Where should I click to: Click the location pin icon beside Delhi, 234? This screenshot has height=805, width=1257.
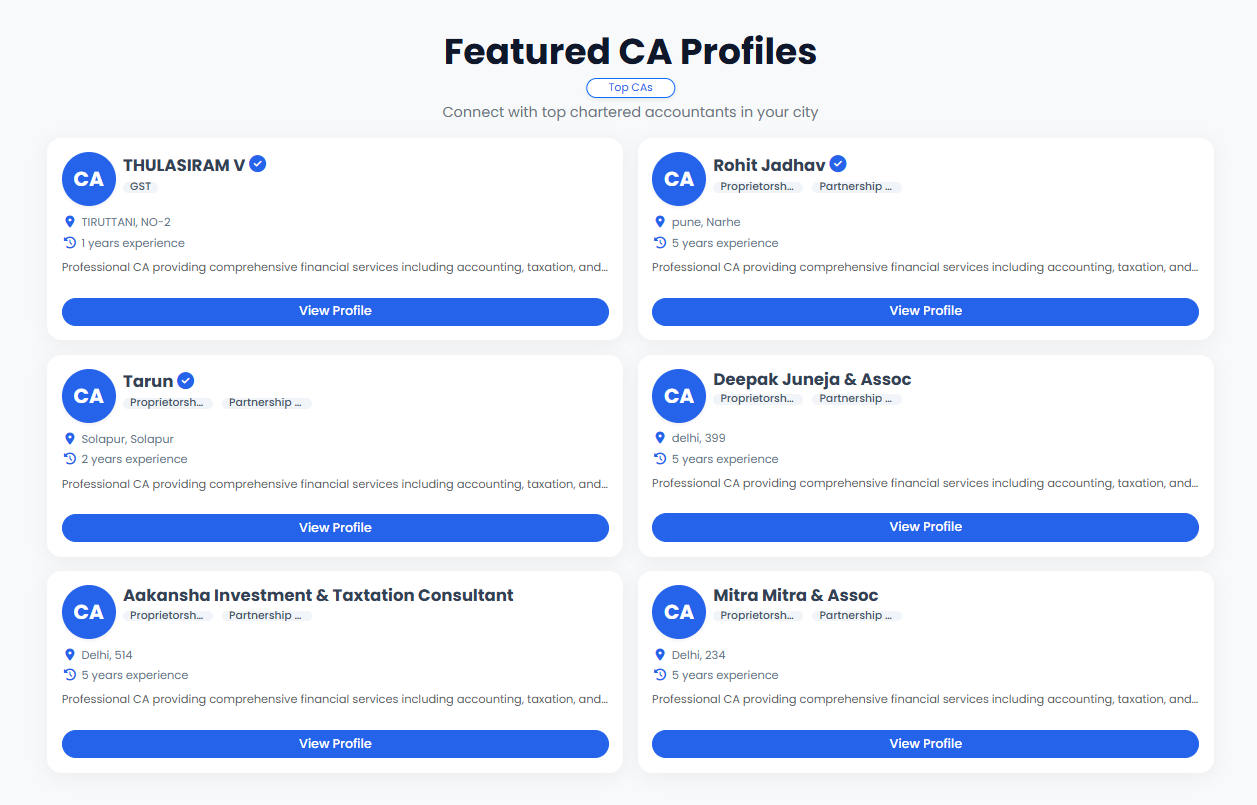tap(660, 655)
